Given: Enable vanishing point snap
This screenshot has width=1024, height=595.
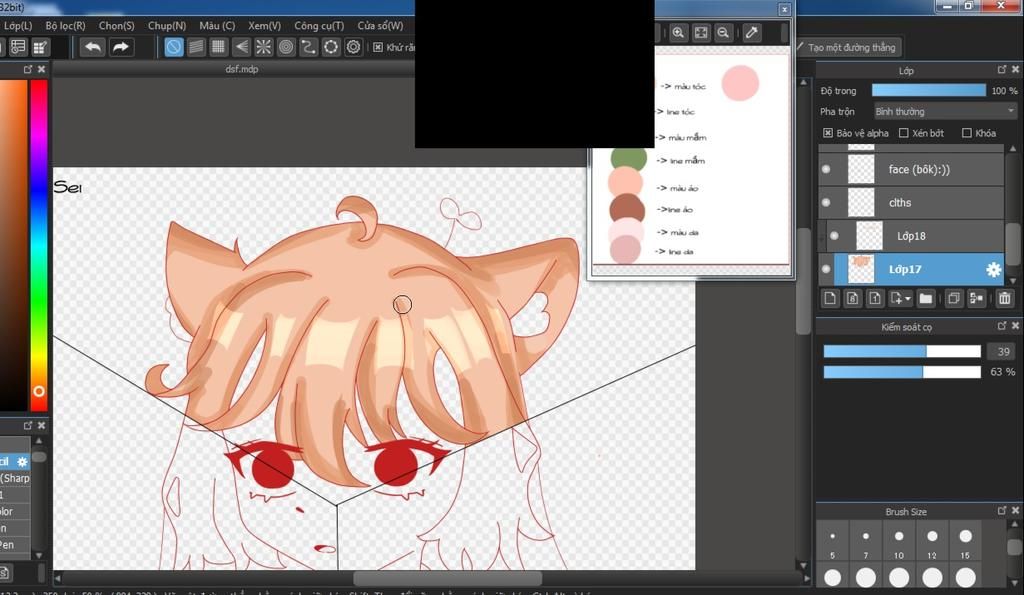Looking at the screenshot, I should (x=242, y=47).
